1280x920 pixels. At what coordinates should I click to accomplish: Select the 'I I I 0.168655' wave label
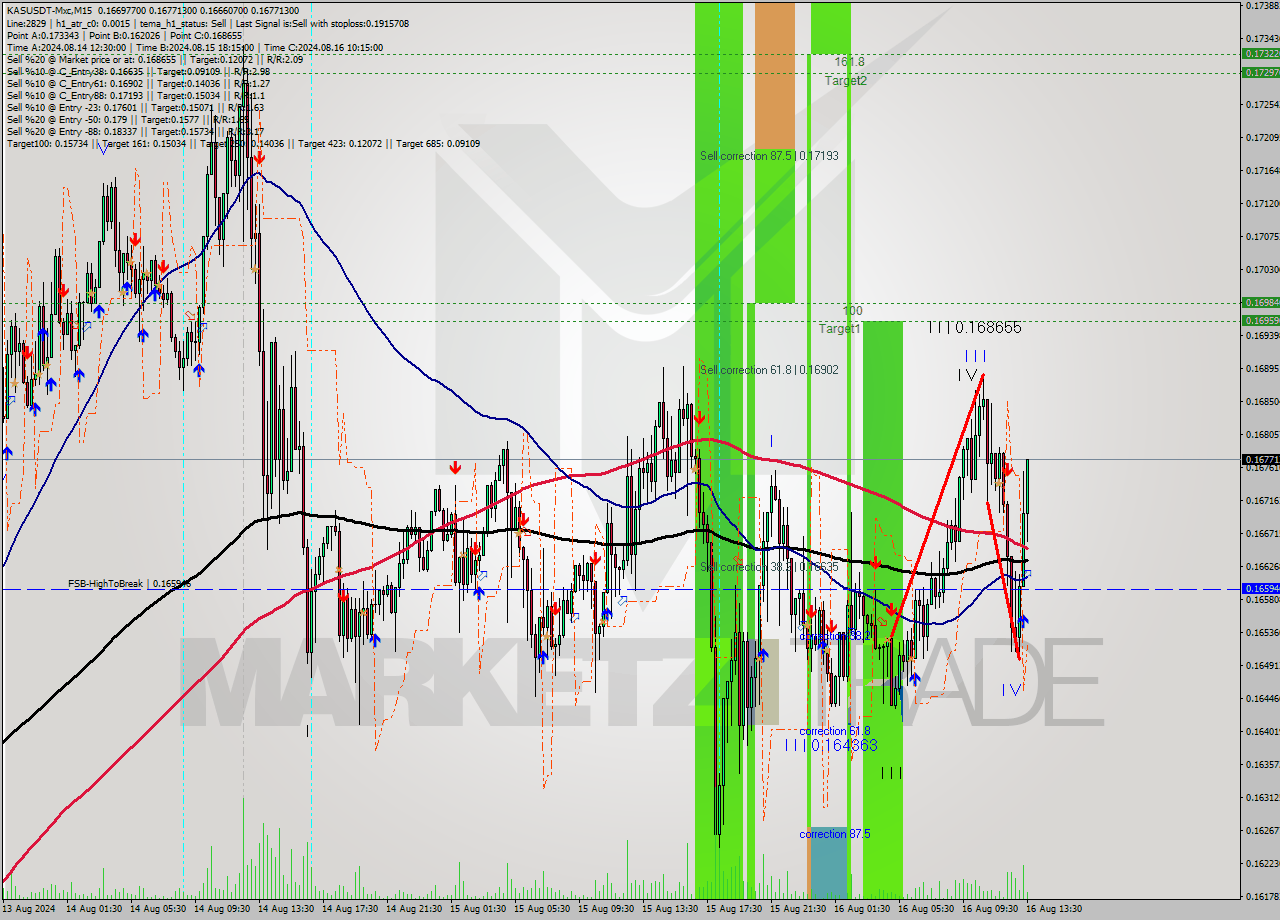point(974,327)
